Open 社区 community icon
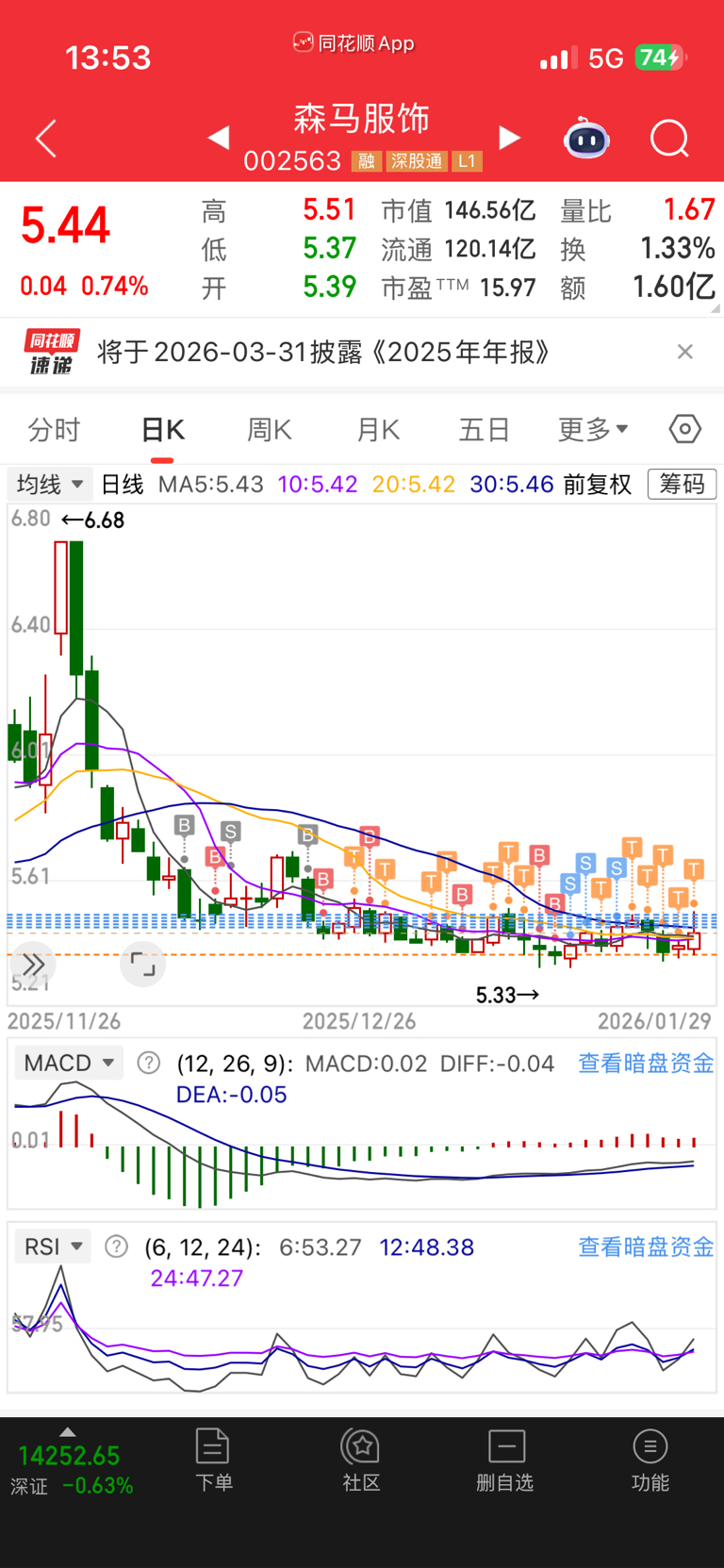 361,1460
